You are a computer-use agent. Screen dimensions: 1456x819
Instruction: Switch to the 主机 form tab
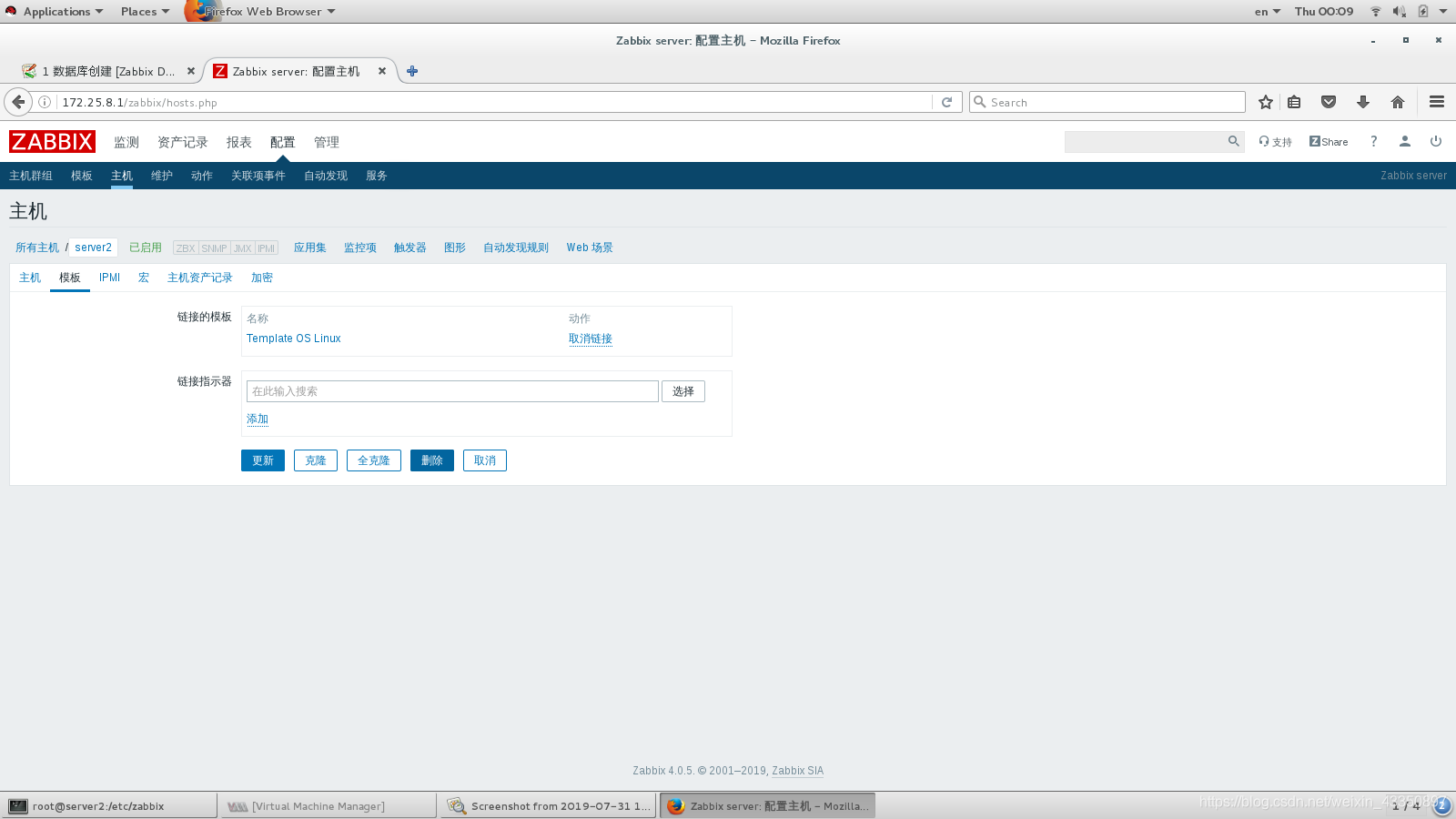(x=30, y=278)
